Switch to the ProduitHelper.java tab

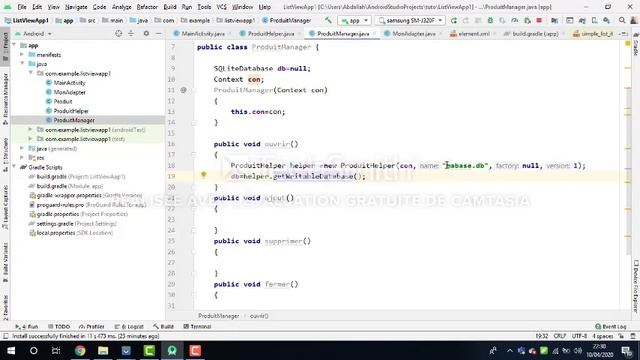(x=271, y=34)
